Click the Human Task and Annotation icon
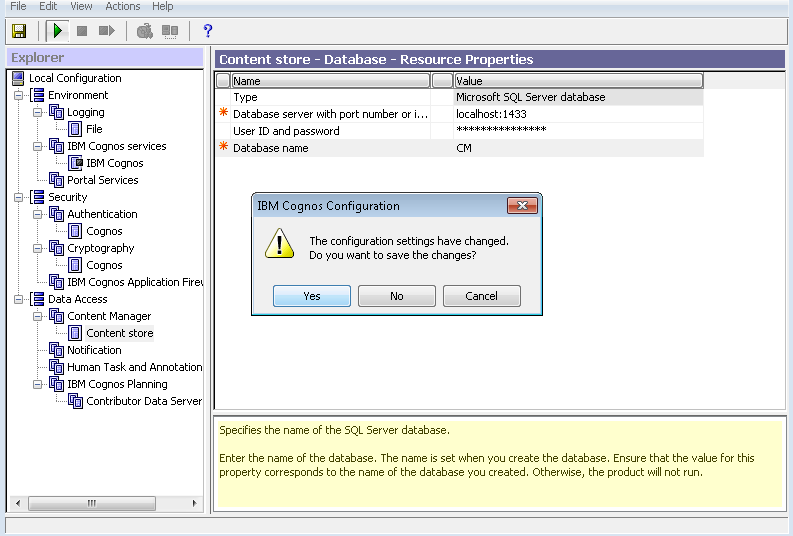793x536 pixels. pos(56,367)
